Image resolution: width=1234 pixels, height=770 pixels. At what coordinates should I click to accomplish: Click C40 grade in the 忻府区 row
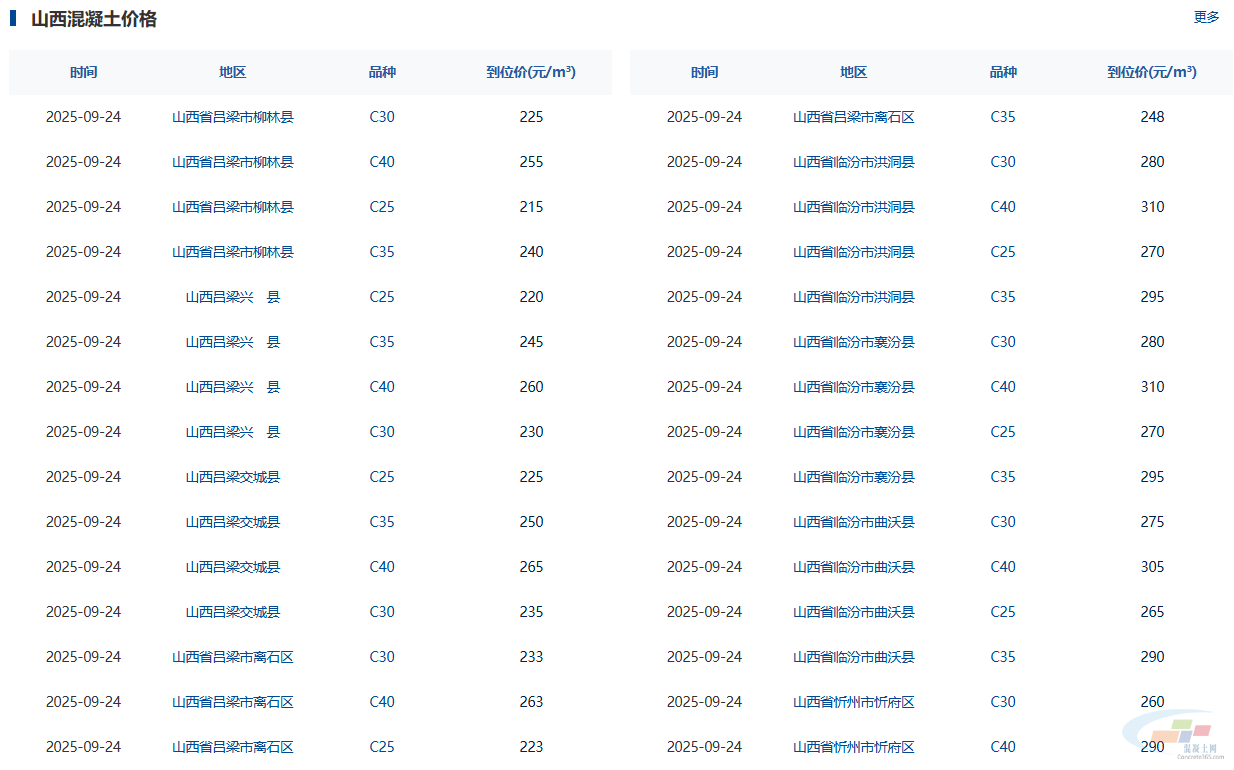click(x=1003, y=747)
